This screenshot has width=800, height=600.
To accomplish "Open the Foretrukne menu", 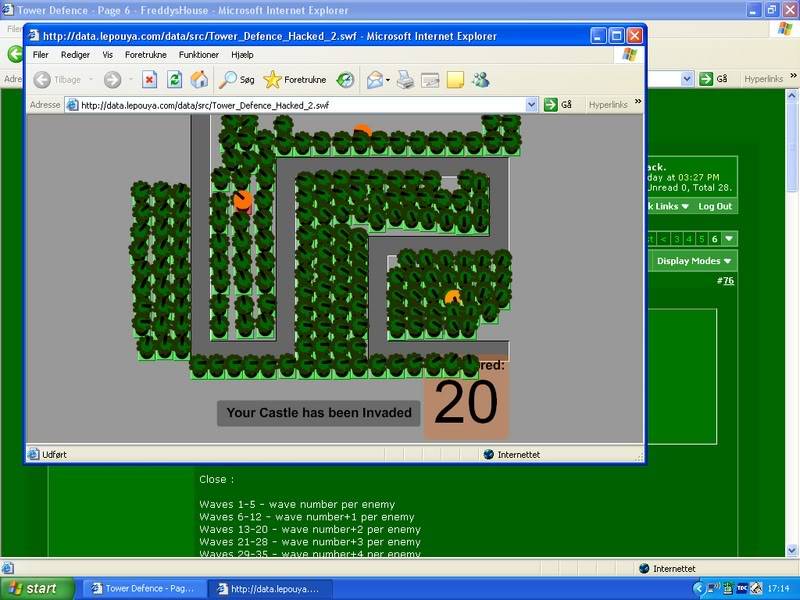I will point(145,55).
